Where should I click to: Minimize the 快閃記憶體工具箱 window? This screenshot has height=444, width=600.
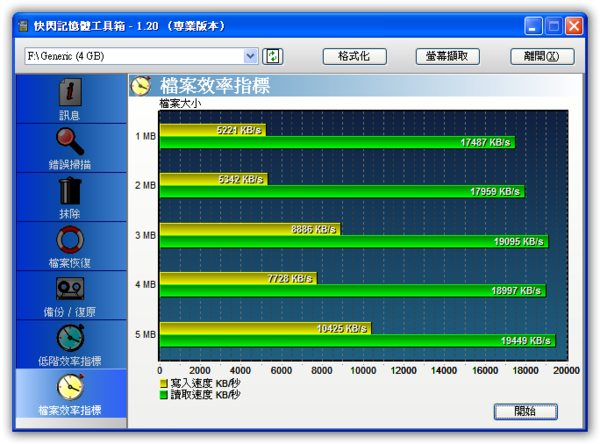[533, 26]
